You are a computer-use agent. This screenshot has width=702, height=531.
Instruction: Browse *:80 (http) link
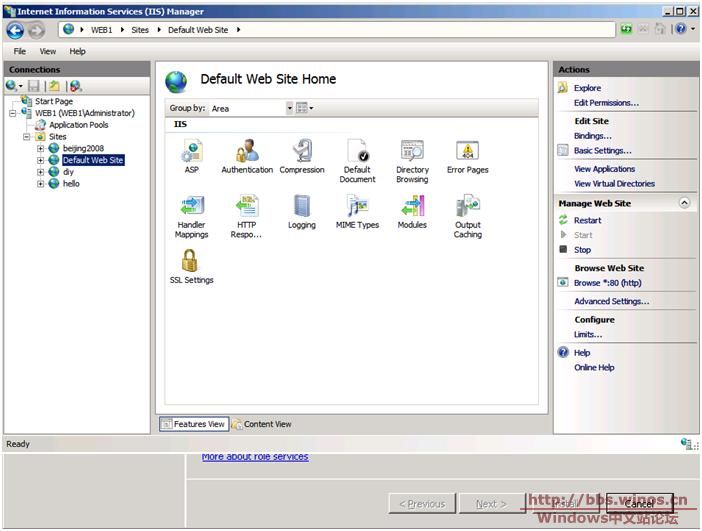coord(608,283)
